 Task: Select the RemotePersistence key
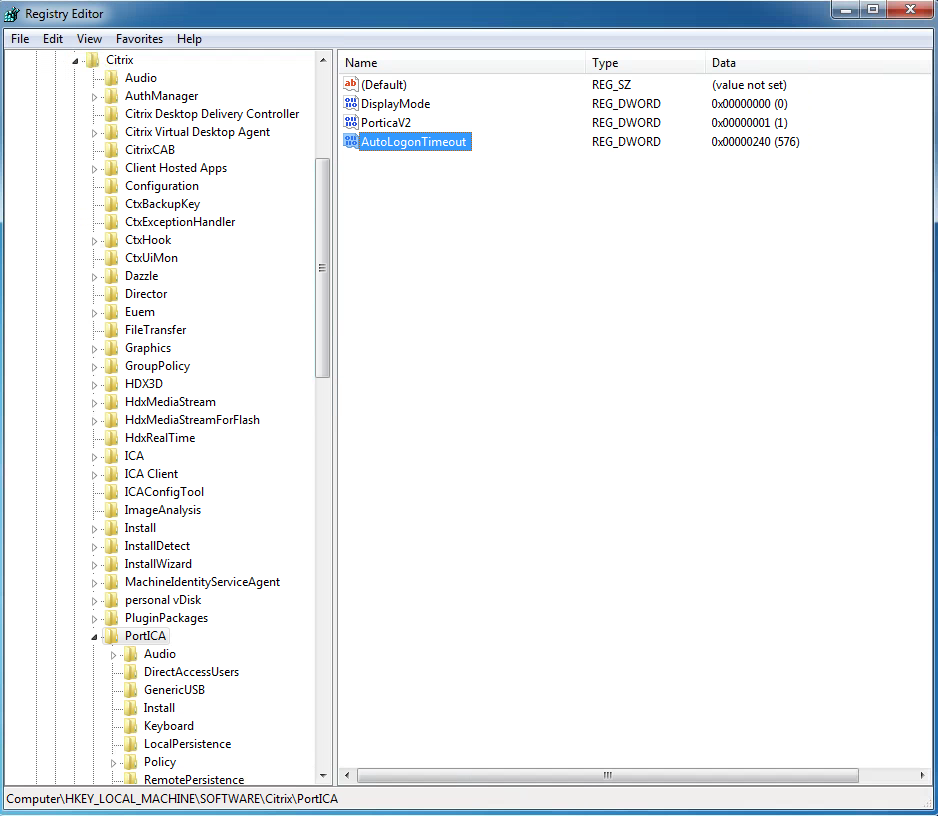click(194, 779)
